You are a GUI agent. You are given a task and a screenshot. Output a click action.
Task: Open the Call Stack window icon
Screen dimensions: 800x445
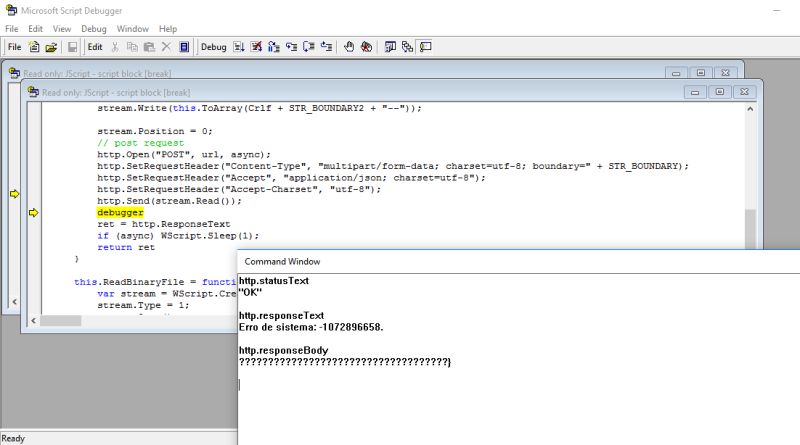(407, 47)
